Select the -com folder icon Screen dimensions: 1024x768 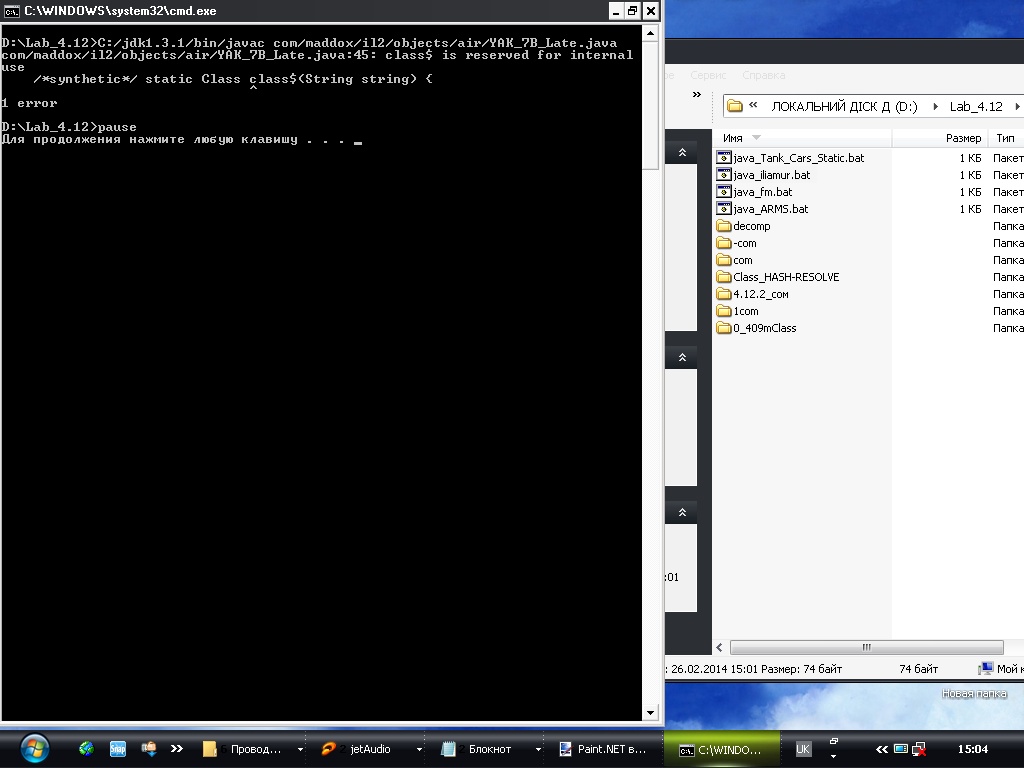point(724,242)
